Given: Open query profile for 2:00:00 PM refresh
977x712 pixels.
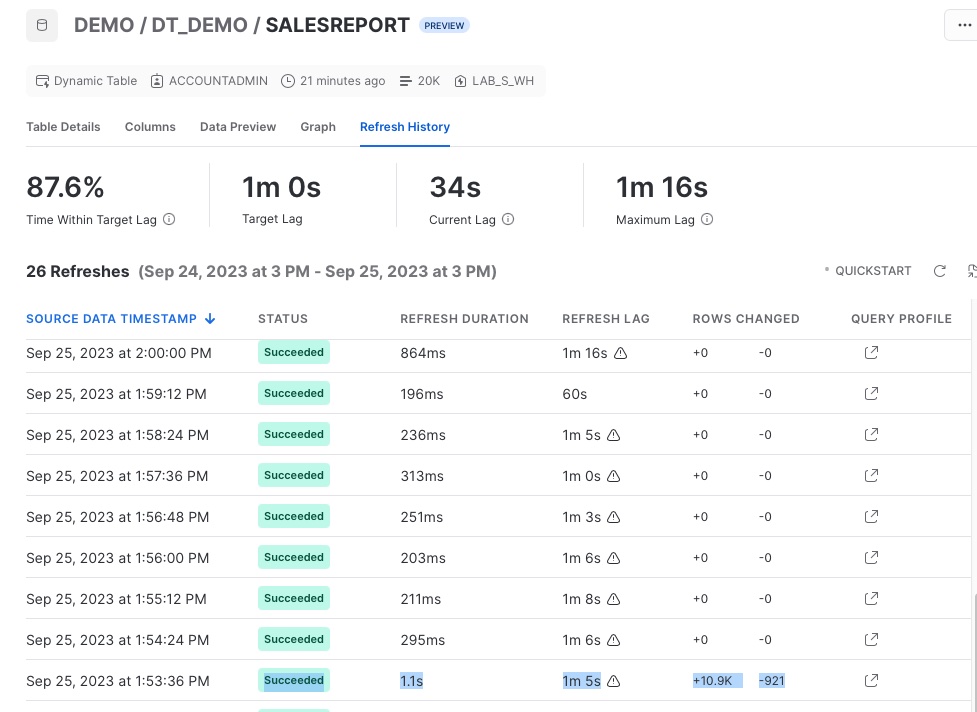Looking at the screenshot, I should pos(871,352).
